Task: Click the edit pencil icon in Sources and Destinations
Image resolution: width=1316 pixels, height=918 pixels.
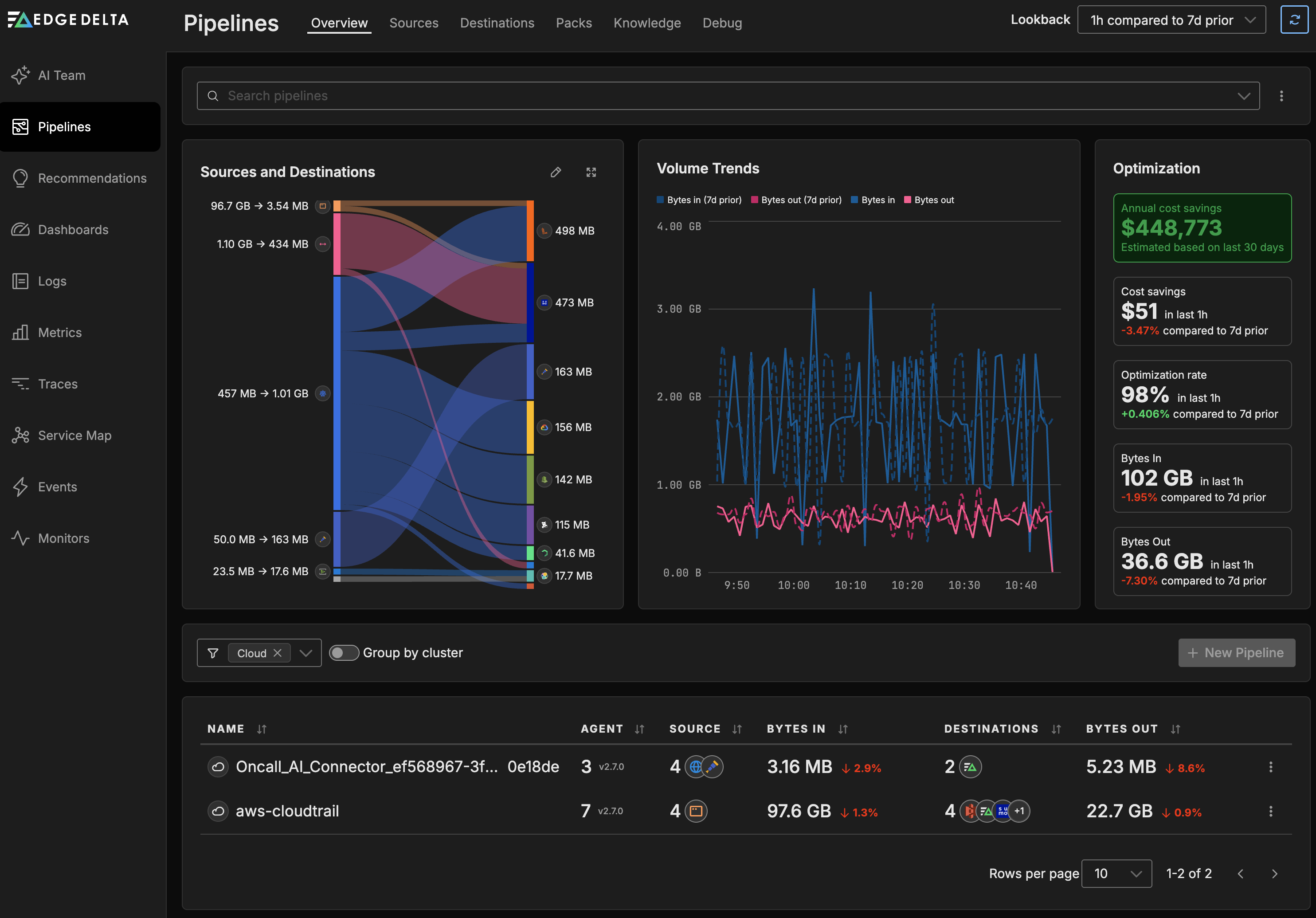Action: [x=556, y=172]
